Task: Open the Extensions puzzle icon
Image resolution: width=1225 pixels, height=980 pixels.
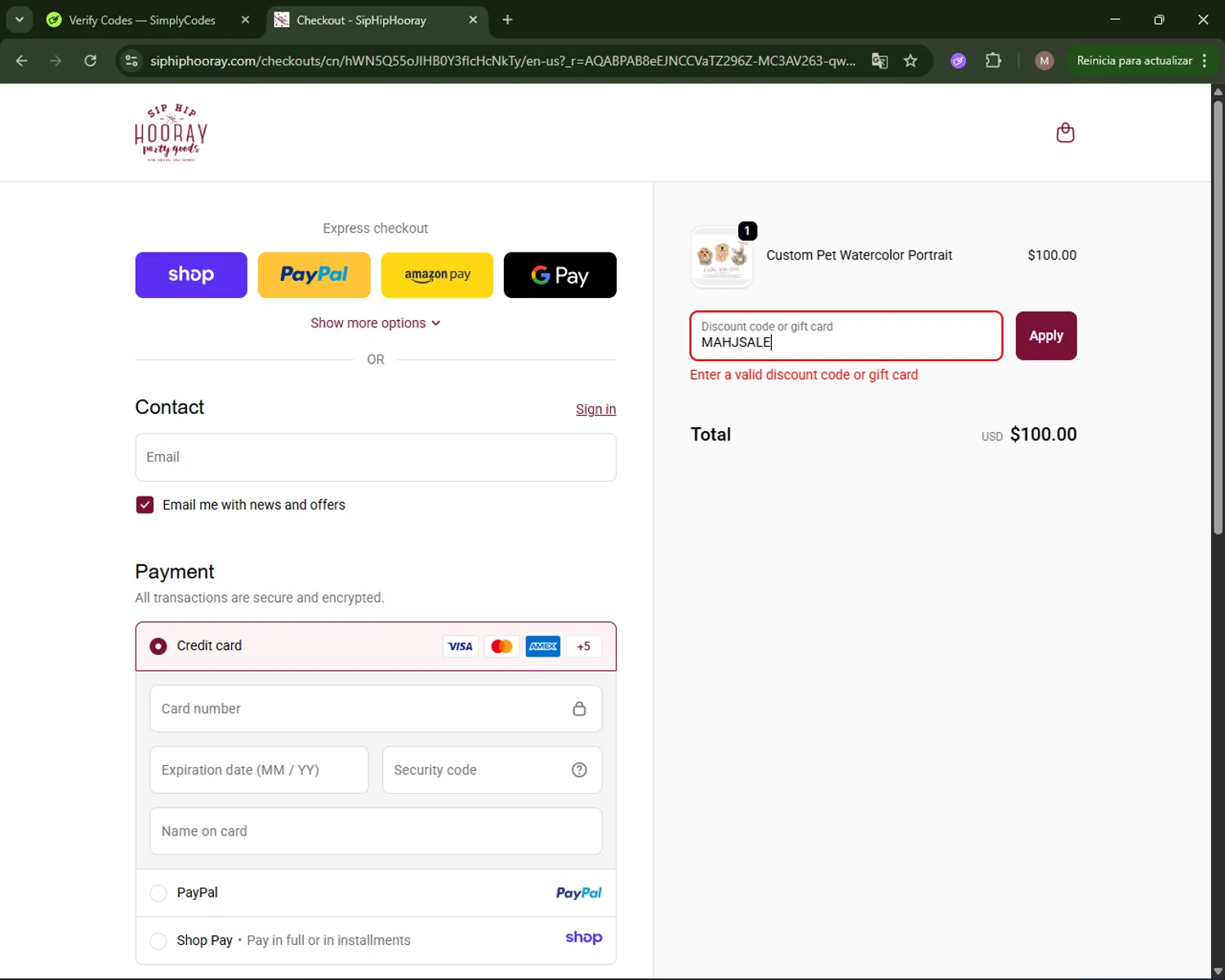Action: [x=993, y=60]
